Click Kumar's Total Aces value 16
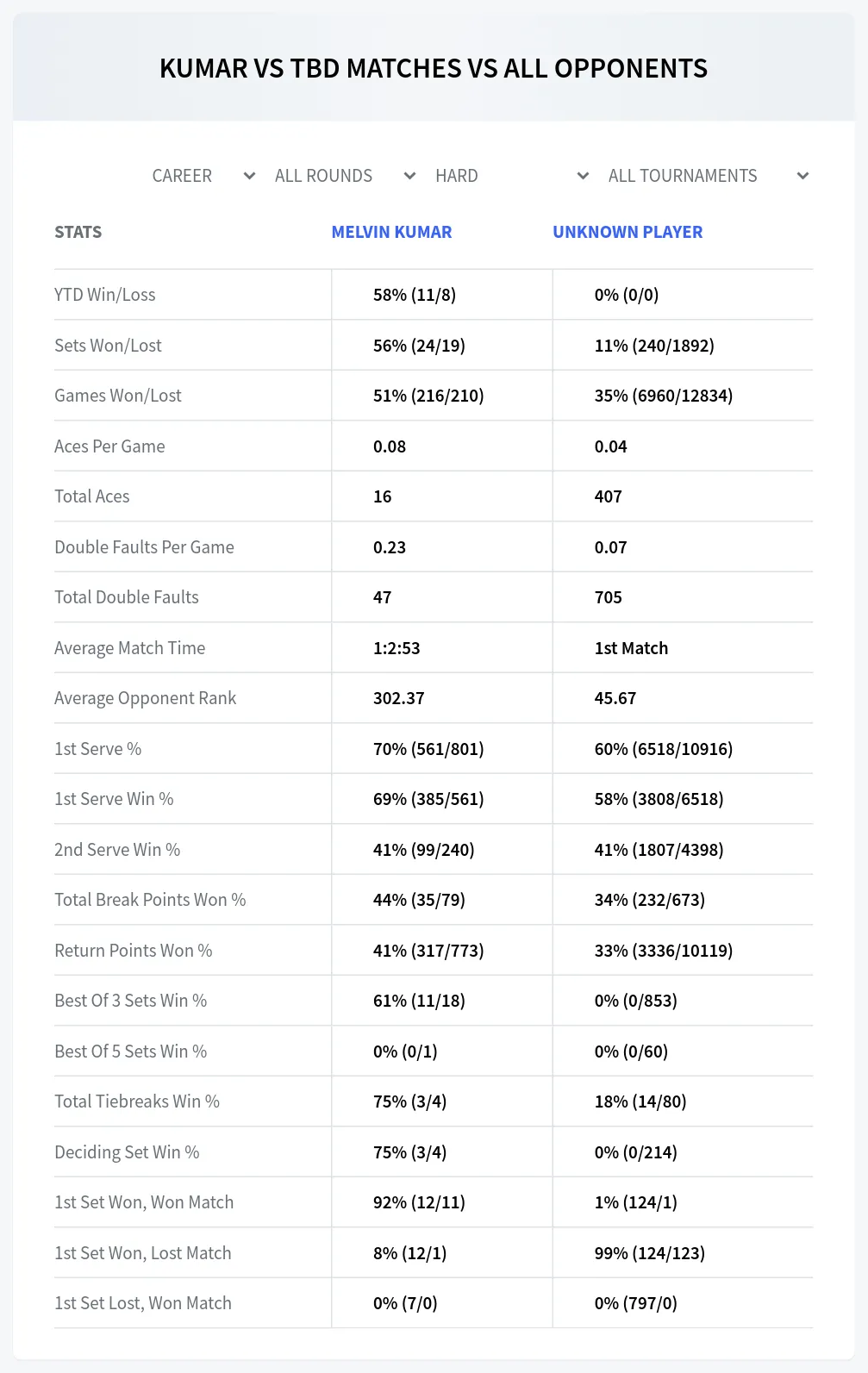 click(383, 496)
